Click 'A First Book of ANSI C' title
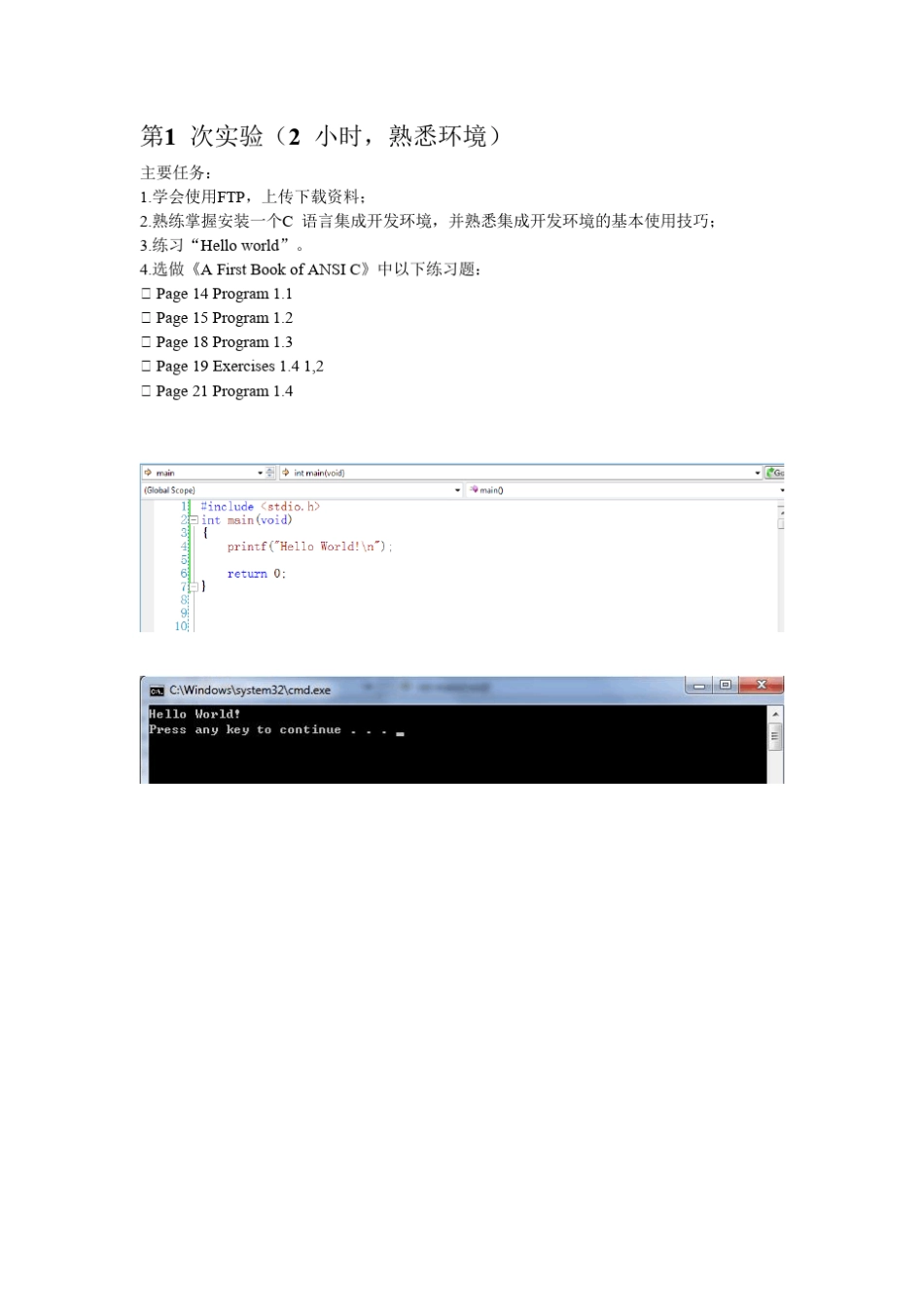The image size is (924, 1307). click(281, 269)
